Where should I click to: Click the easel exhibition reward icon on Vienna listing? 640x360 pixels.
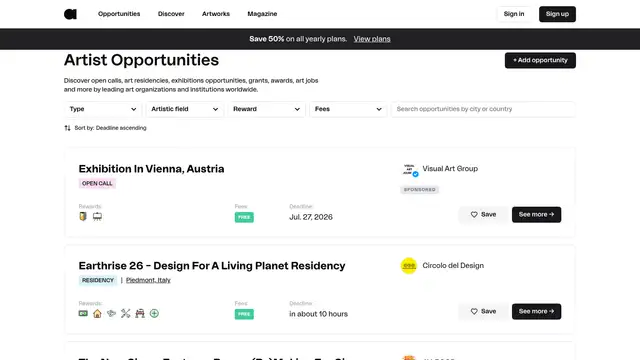[x=97, y=216]
